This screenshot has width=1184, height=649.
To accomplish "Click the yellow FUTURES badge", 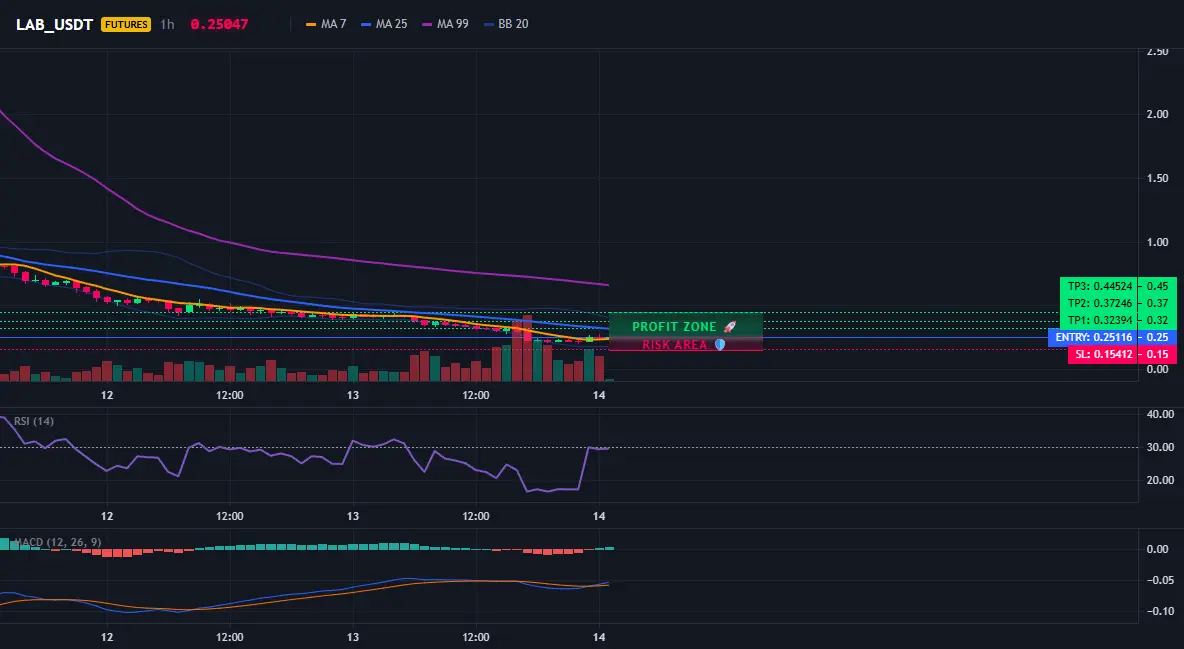I will [126, 24].
